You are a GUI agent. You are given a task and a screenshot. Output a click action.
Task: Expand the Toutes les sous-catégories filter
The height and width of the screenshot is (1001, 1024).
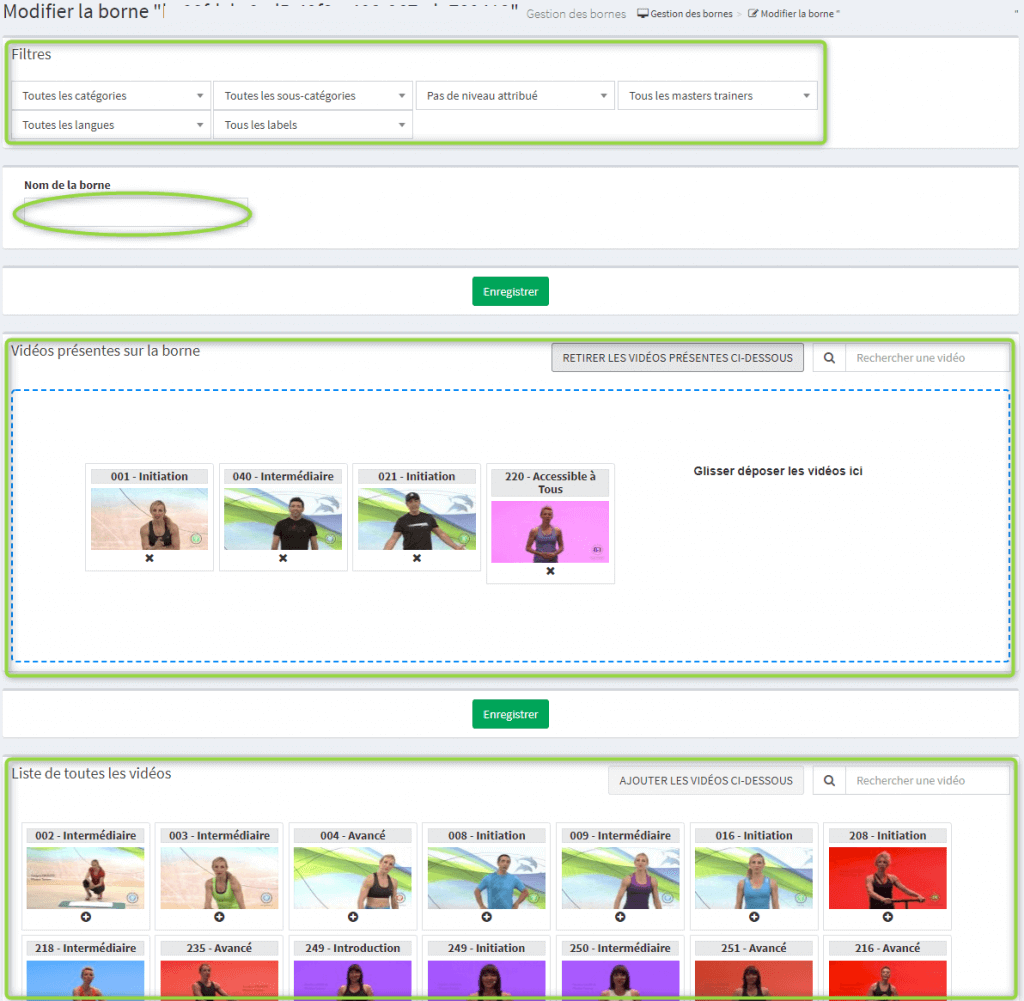pos(312,96)
